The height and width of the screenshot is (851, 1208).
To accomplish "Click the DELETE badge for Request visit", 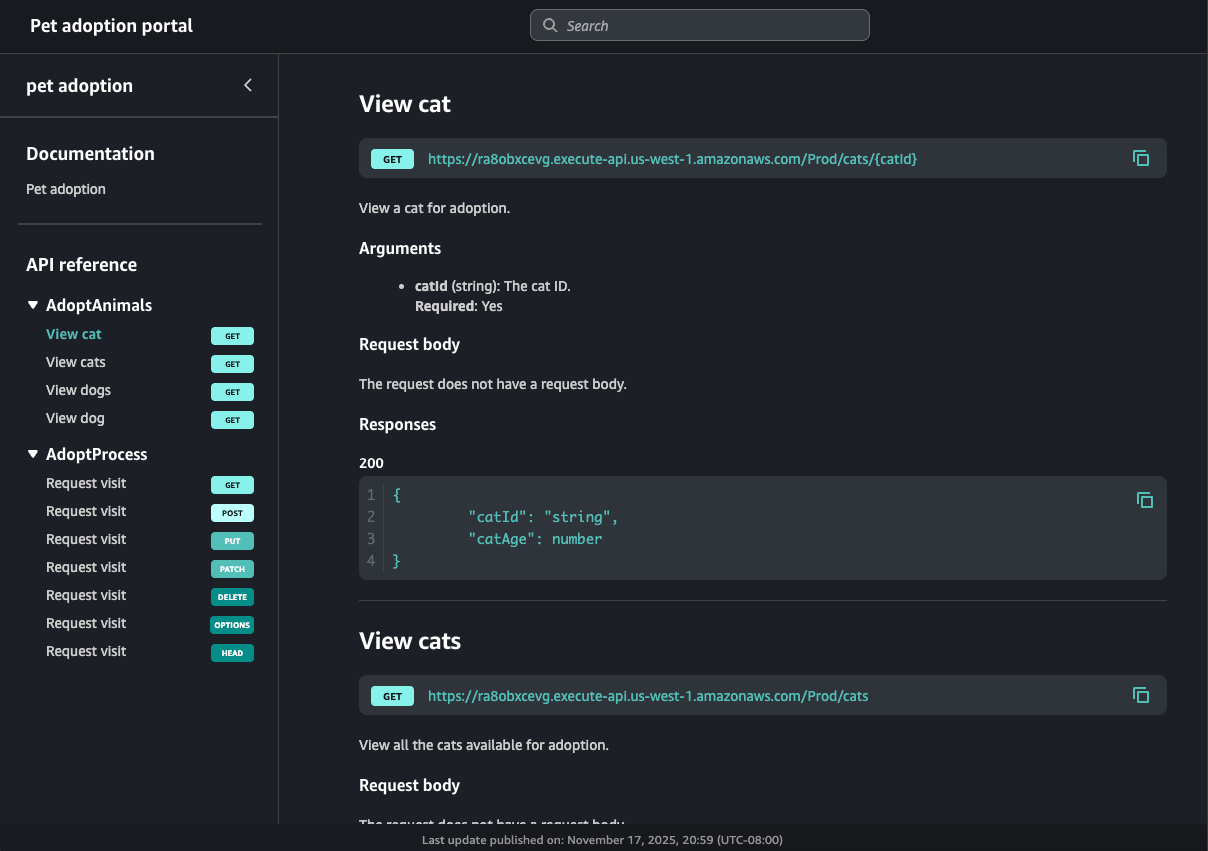I will click(232, 597).
